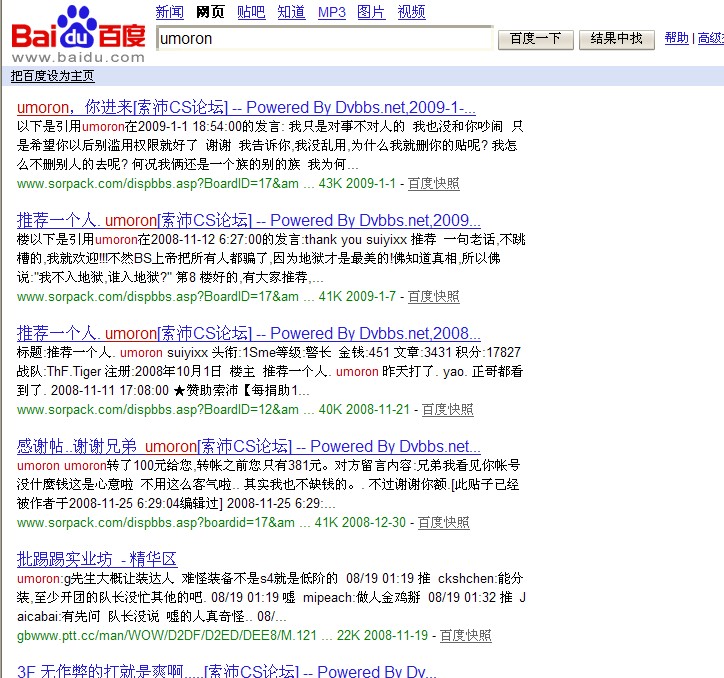Click the search box containing umoron
Screen dimensions: 724x678
(x=325, y=39)
